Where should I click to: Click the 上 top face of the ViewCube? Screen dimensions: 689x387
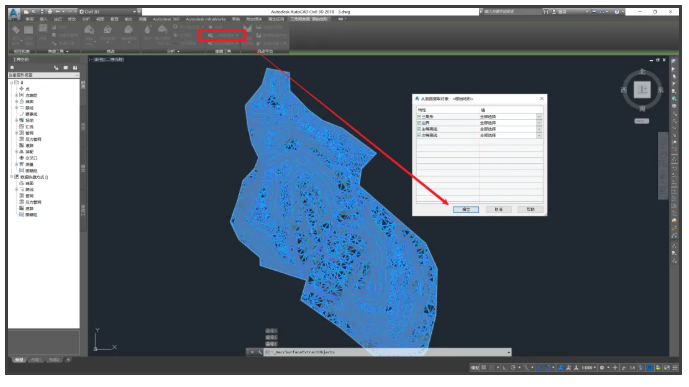pyautogui.click(x=642, y=90)
